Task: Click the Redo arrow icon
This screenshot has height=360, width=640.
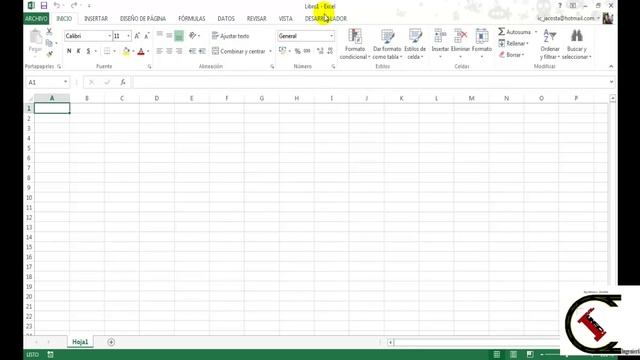Action: coord(73,6)
